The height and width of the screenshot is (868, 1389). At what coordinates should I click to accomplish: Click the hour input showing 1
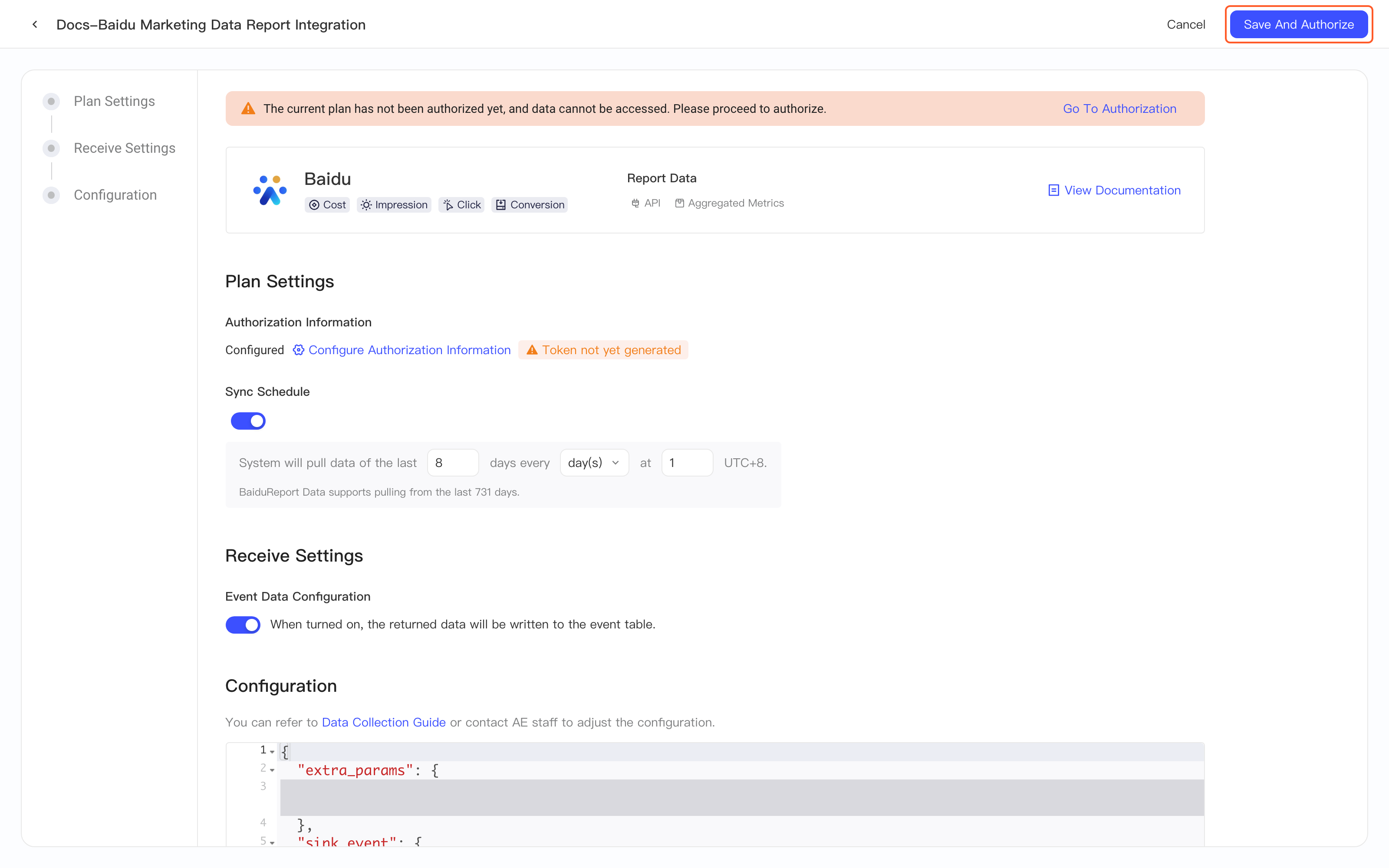click(687, 463)
